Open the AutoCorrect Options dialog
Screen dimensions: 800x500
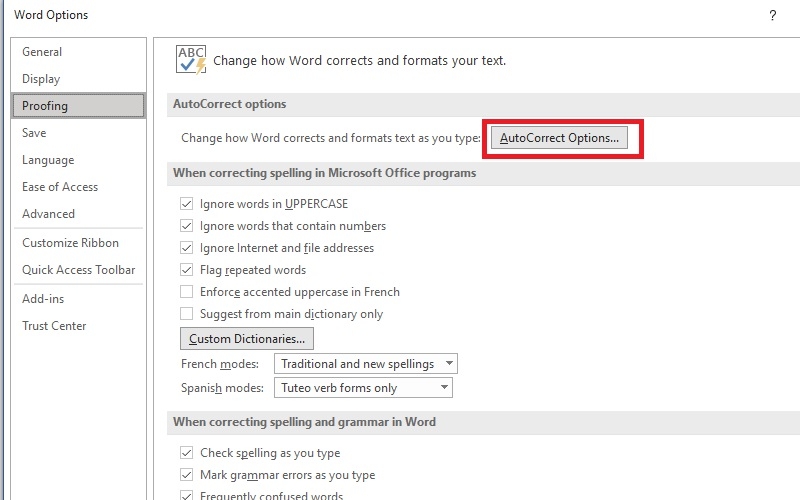click(x=559, y=138)
